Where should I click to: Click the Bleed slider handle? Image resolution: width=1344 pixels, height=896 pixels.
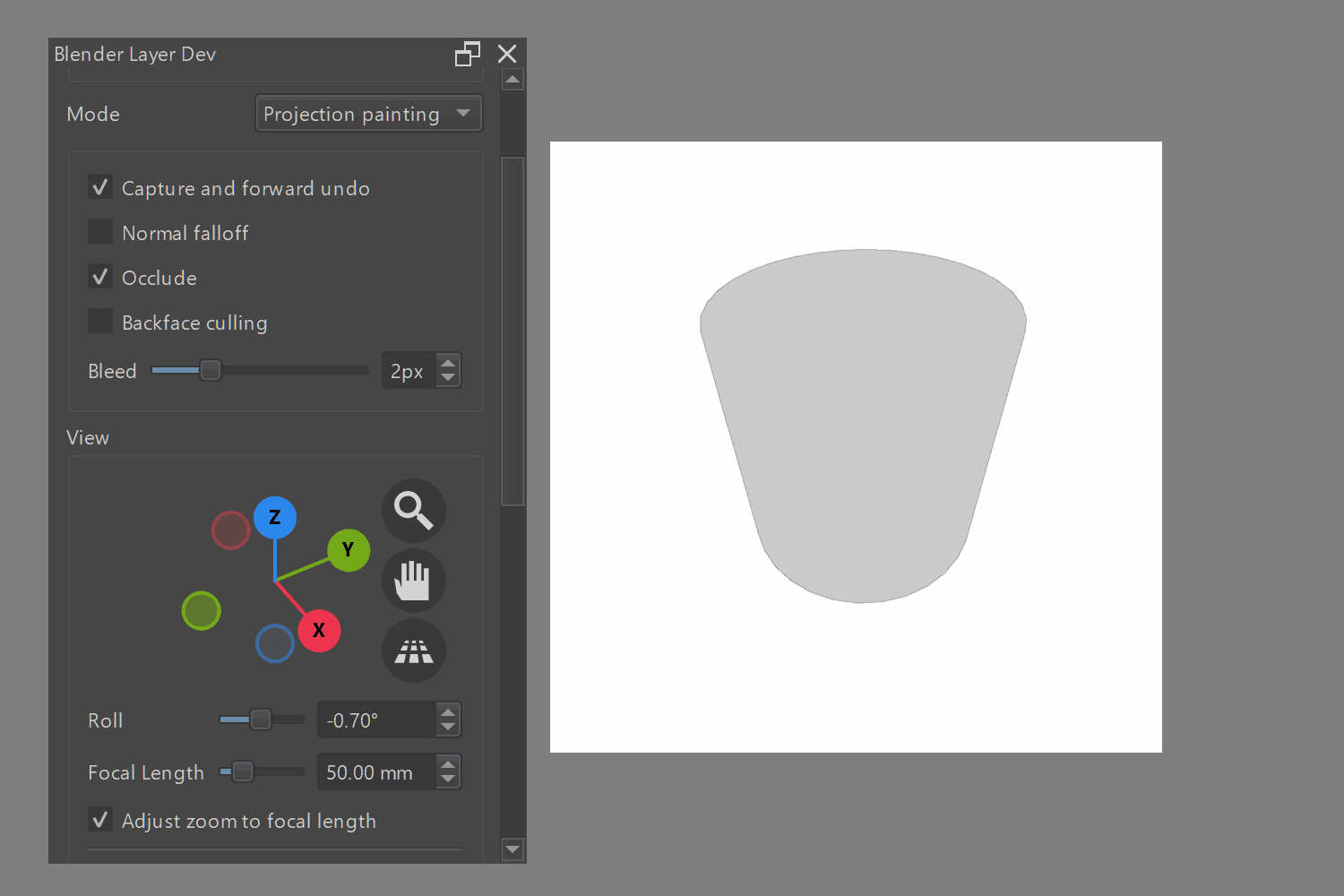pyautogui.click(x=211, y=370)
